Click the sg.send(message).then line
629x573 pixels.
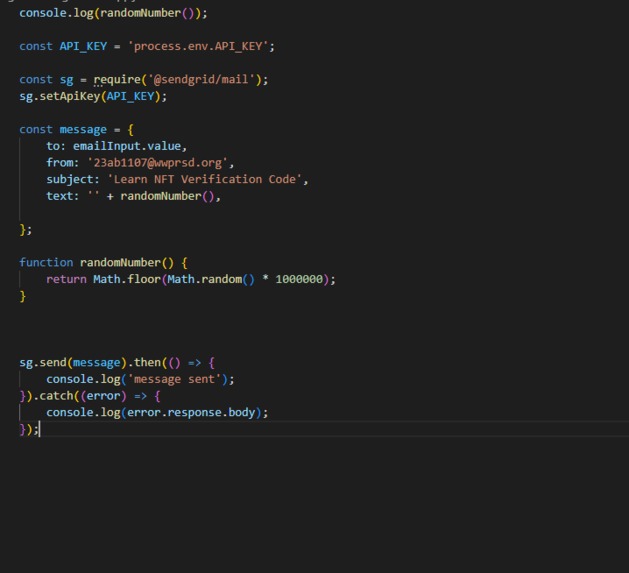[117, 363]
